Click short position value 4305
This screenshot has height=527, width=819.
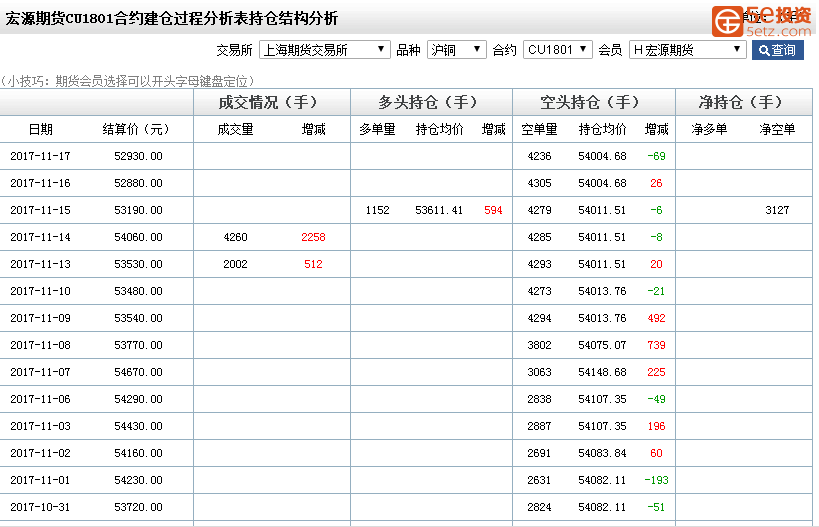(x=539, y=183)
